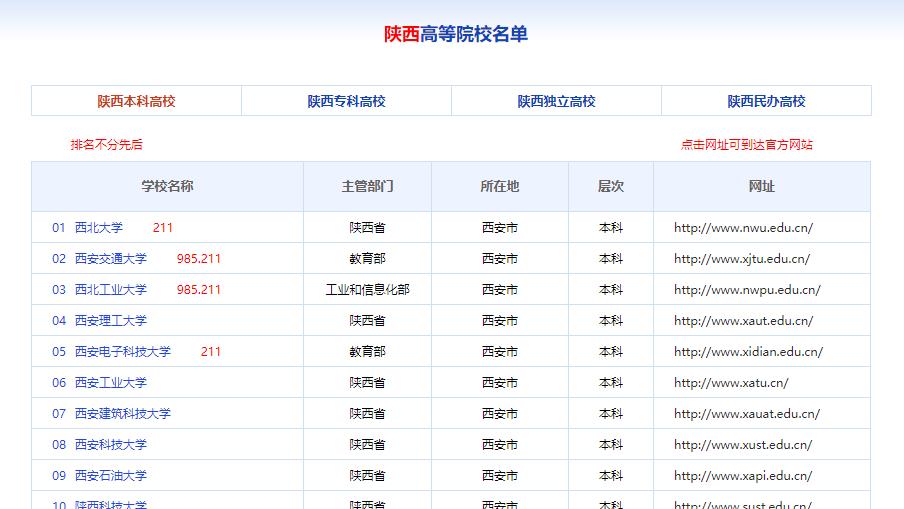Visit http://www.nwu.edu.cn/ website
Screen dimensions: 904x509
743,228
